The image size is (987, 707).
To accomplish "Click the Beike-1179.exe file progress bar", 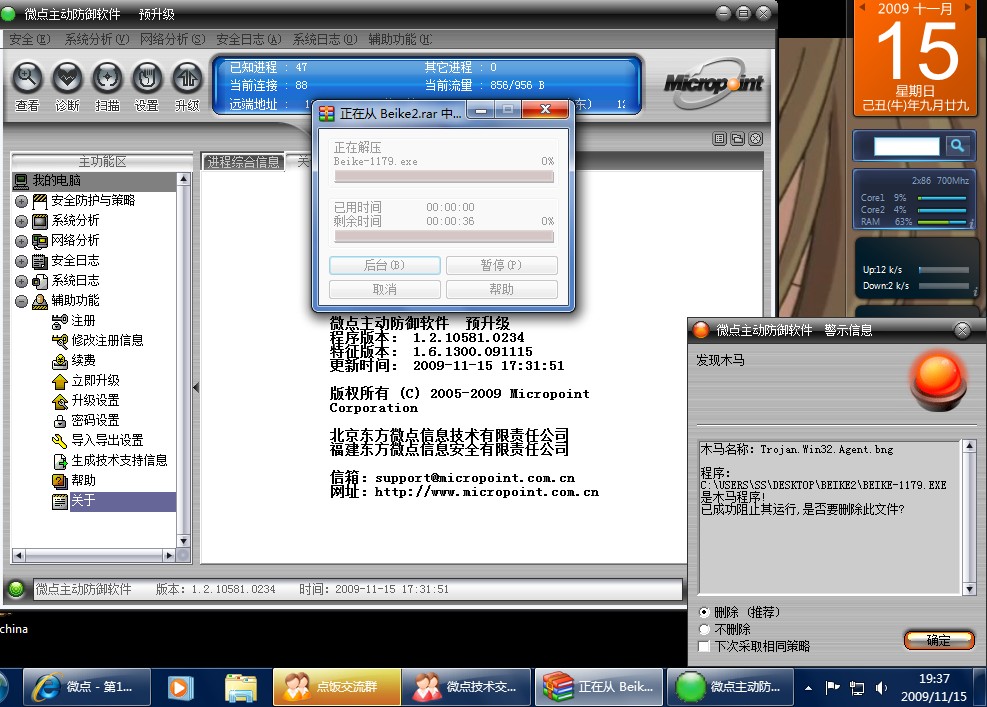I will click(444, 177).
